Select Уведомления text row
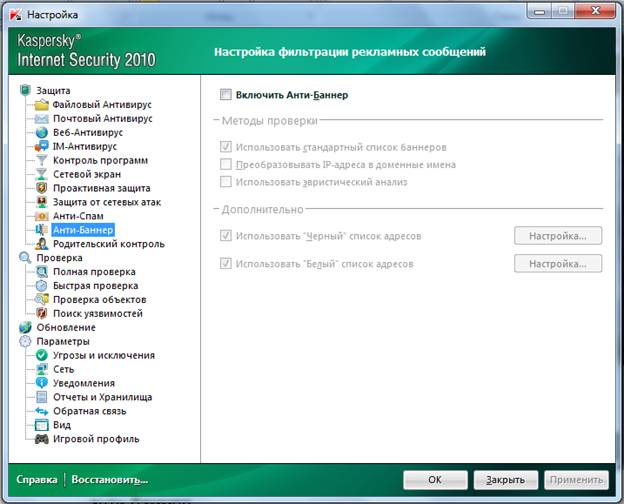This screenshot has width=624, height=504. pos(84,383)
